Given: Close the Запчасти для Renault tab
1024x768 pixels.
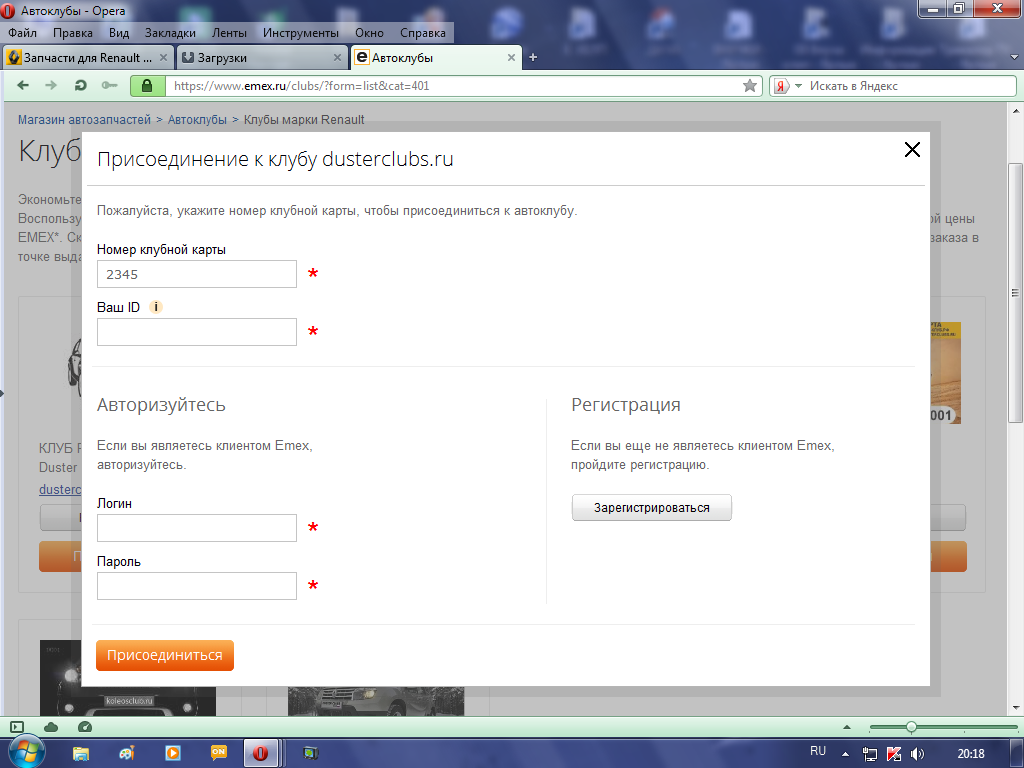Looking at the screenshot, I should pos(163,57).
